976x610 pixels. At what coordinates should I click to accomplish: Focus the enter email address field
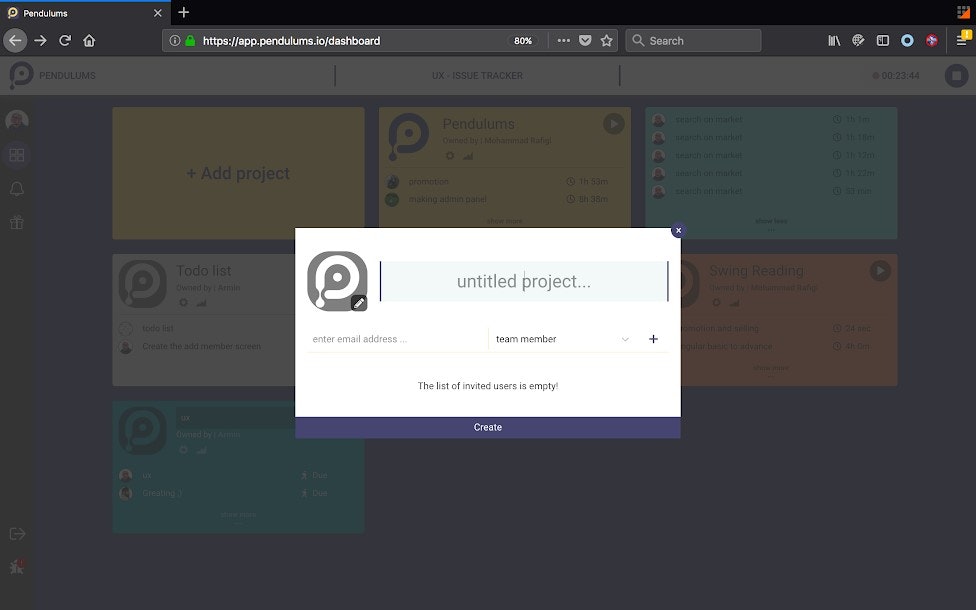tap(397, 339)
